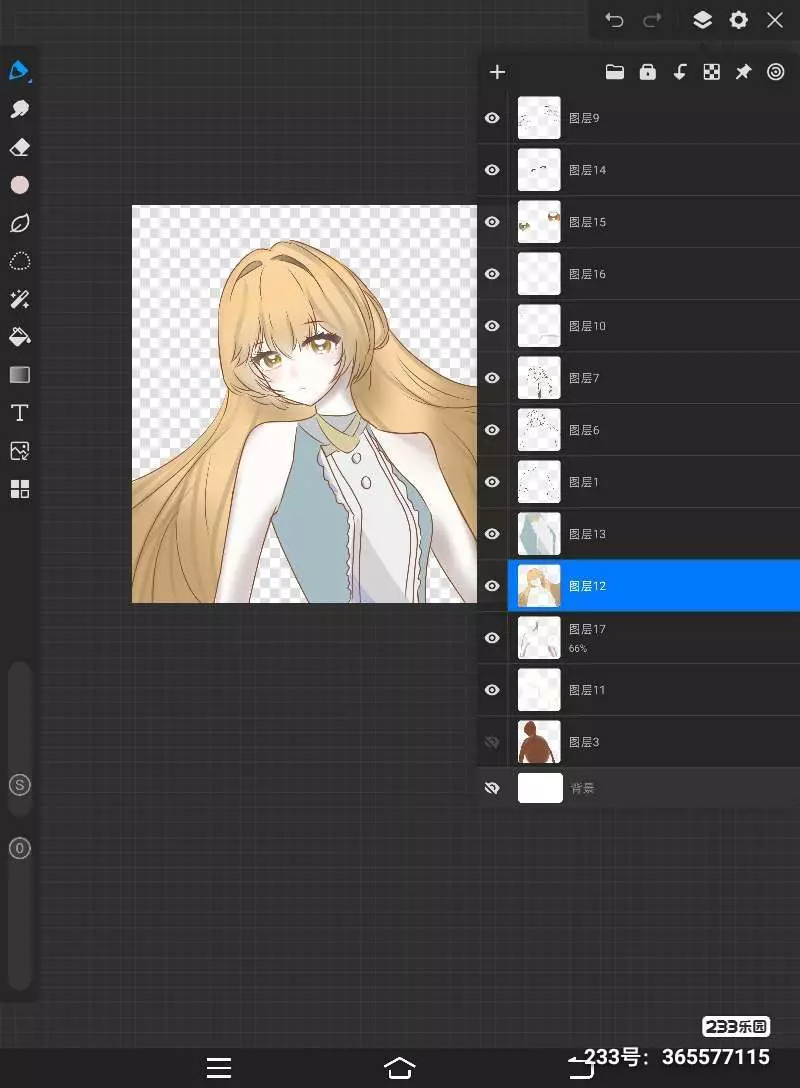The height and width of the screenshot is (1088, 800).
Task: Open the settings gear menu
Action: coord(738,20)
